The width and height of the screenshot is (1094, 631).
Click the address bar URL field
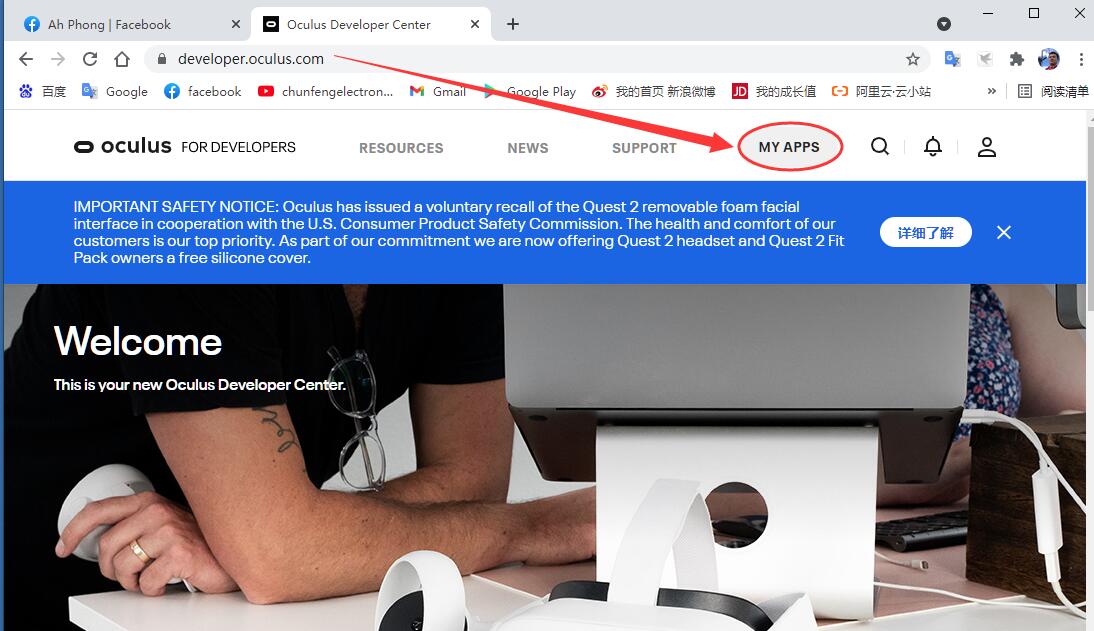tap(537, 59)
